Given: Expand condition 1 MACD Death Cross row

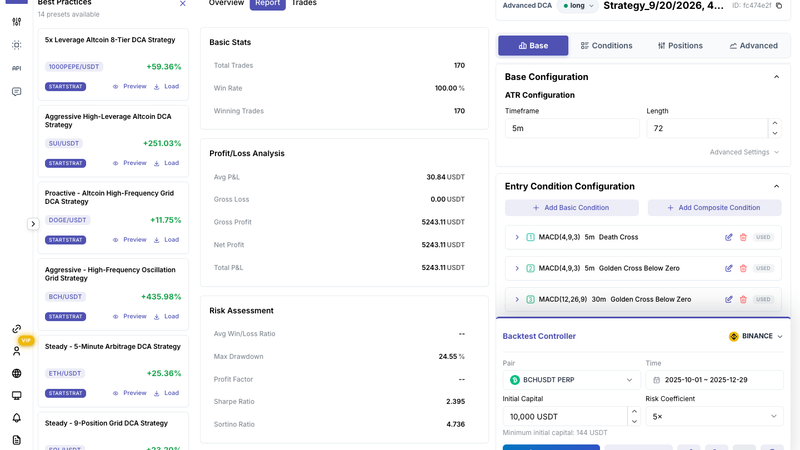Looking at the screenshot, I should point(516,237).
